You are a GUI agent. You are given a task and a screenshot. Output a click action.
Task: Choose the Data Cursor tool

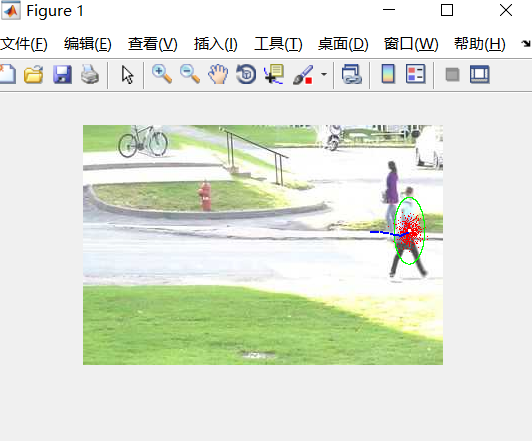[x=274, y=74]
